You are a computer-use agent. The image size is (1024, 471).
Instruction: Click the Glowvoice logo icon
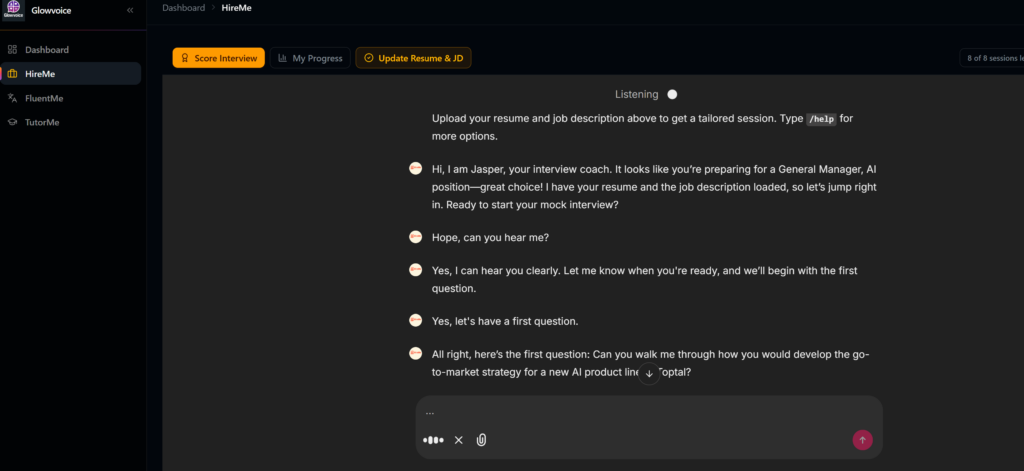13,9
